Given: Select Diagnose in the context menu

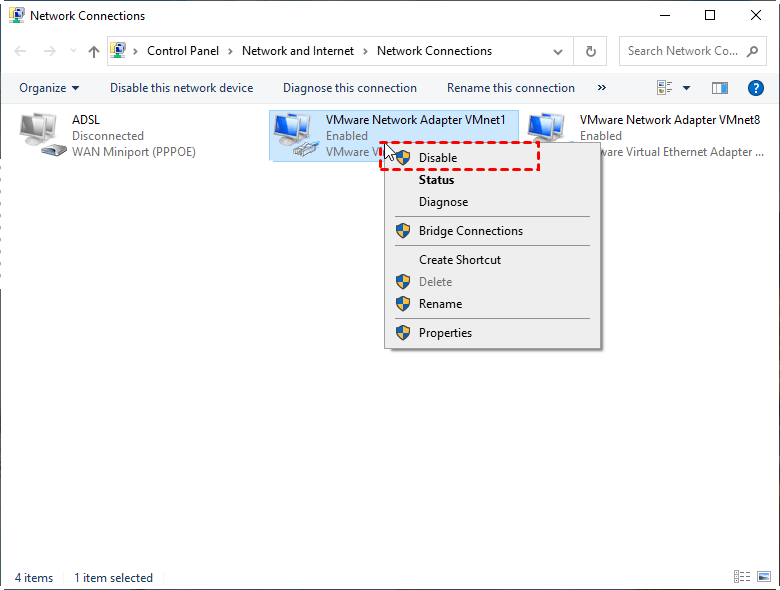Looking at the screenshot, I should (492, 201).
